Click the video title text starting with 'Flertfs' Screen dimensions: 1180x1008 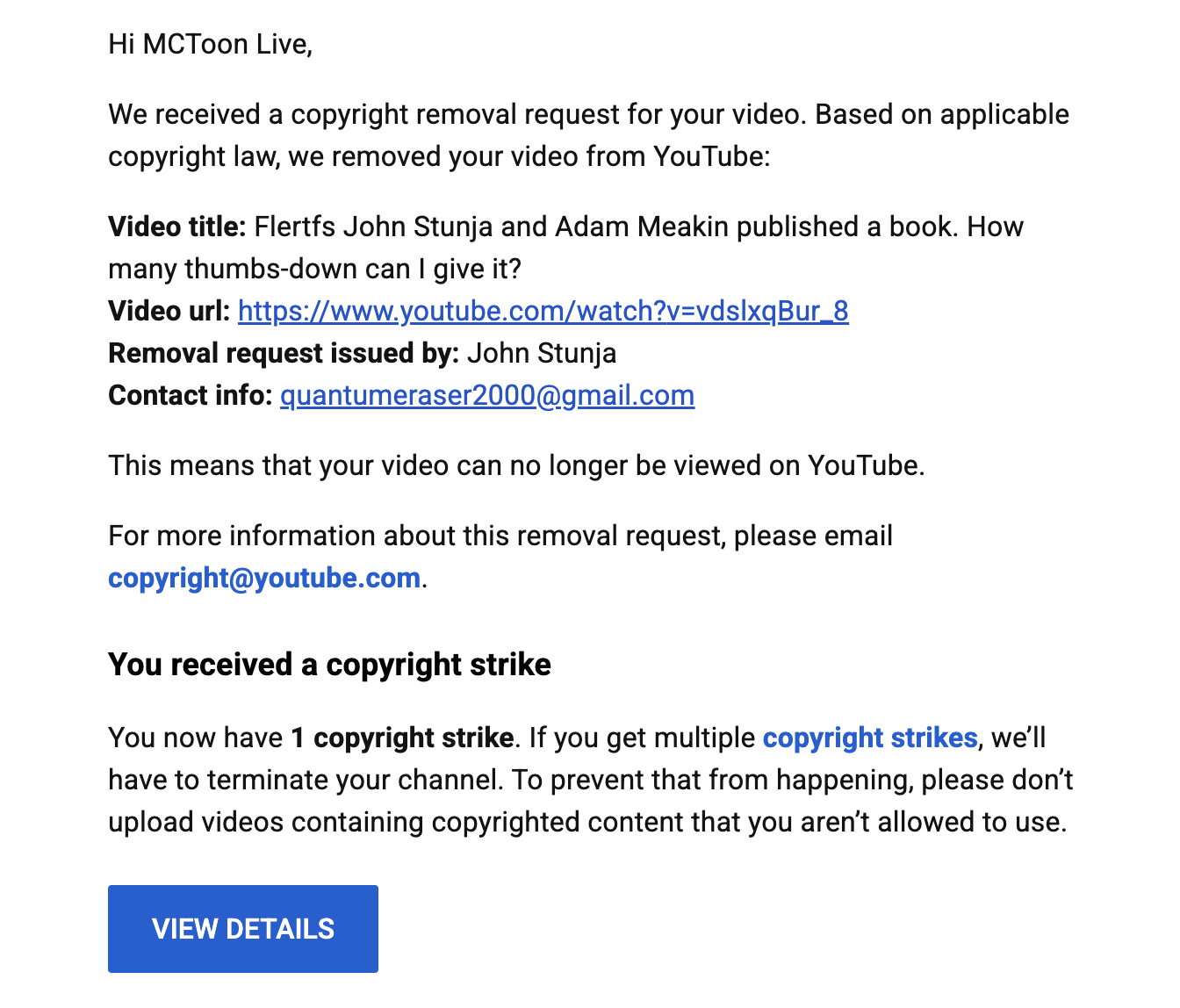click(x=638, y=227)
